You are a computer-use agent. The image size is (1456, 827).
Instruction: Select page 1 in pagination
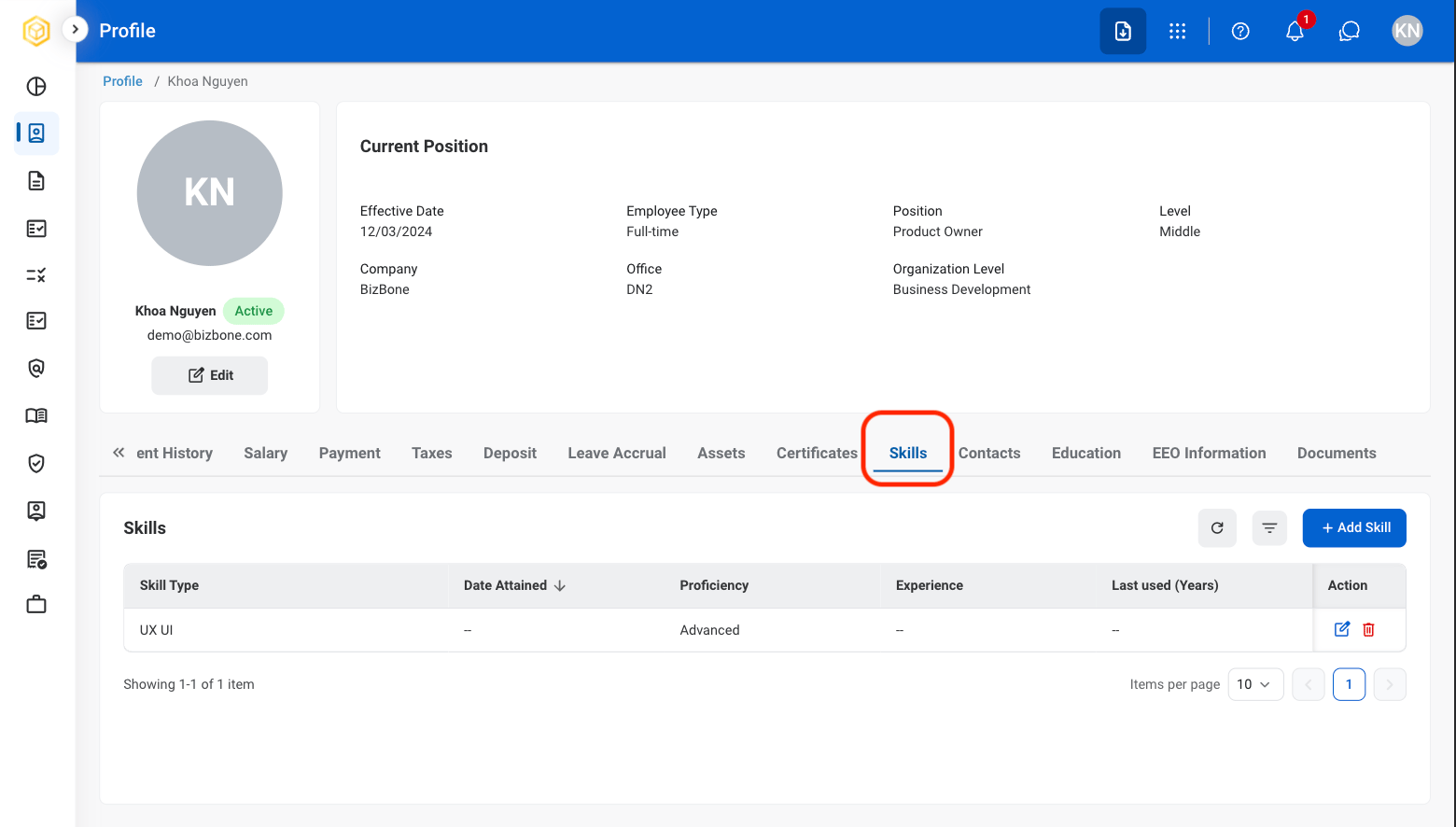click(1349, 685)
